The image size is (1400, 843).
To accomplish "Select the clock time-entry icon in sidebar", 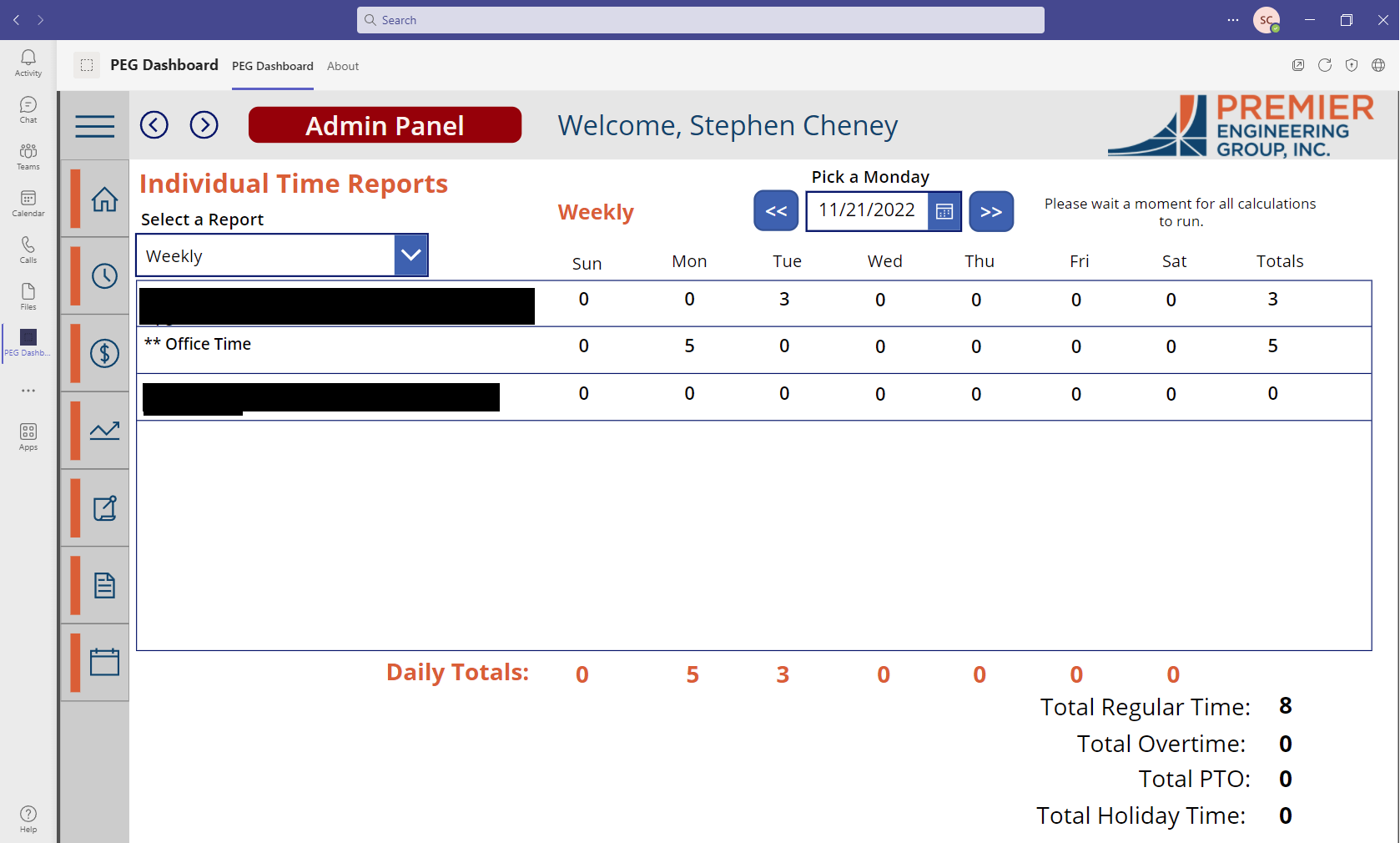I will pyautogui.click(x=105, y=275).
